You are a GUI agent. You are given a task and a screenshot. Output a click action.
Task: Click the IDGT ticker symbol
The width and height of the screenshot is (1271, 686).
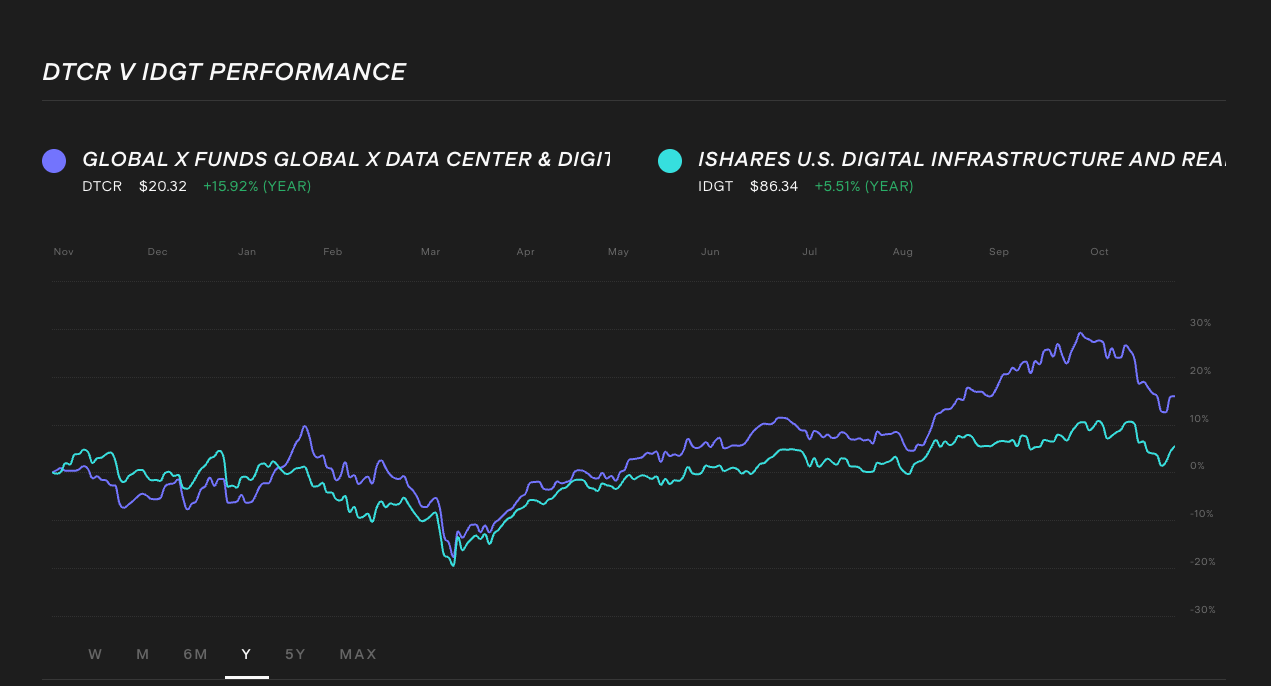tap(716, 186)
